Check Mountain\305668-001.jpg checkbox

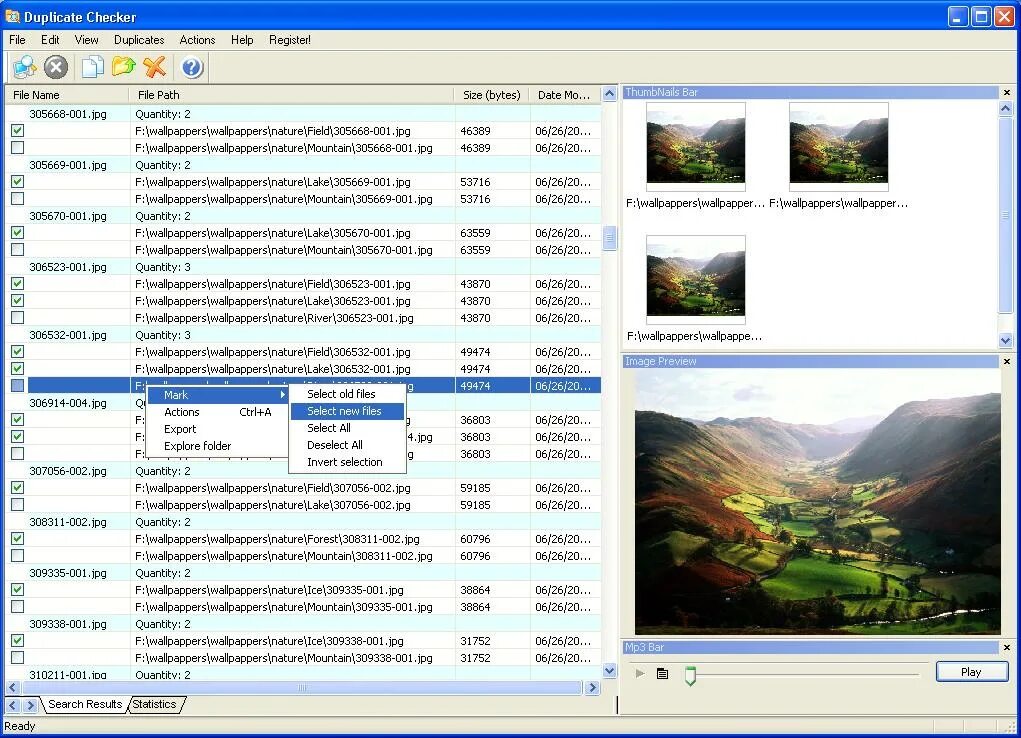(18, 148)
